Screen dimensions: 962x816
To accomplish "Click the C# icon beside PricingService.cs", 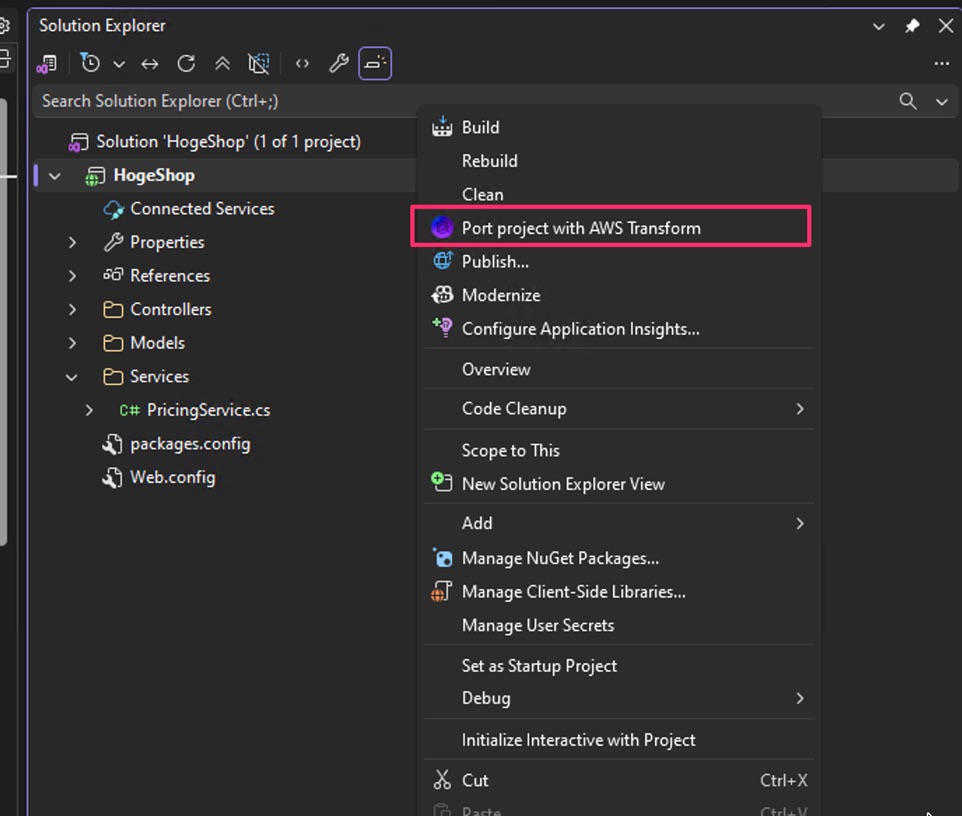I will (x=129, y=410).
